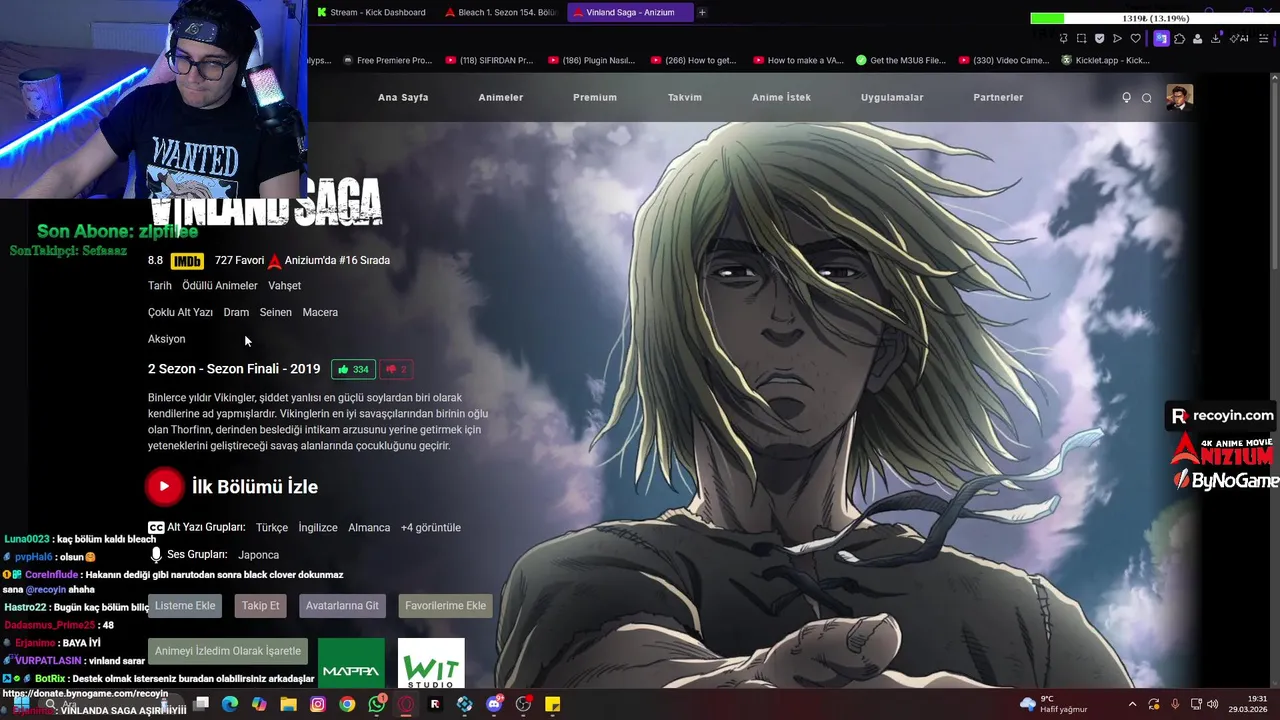
Task: Open Uygulamalar in site navigation
Action: pyautogui.click(x=892, y=98)
